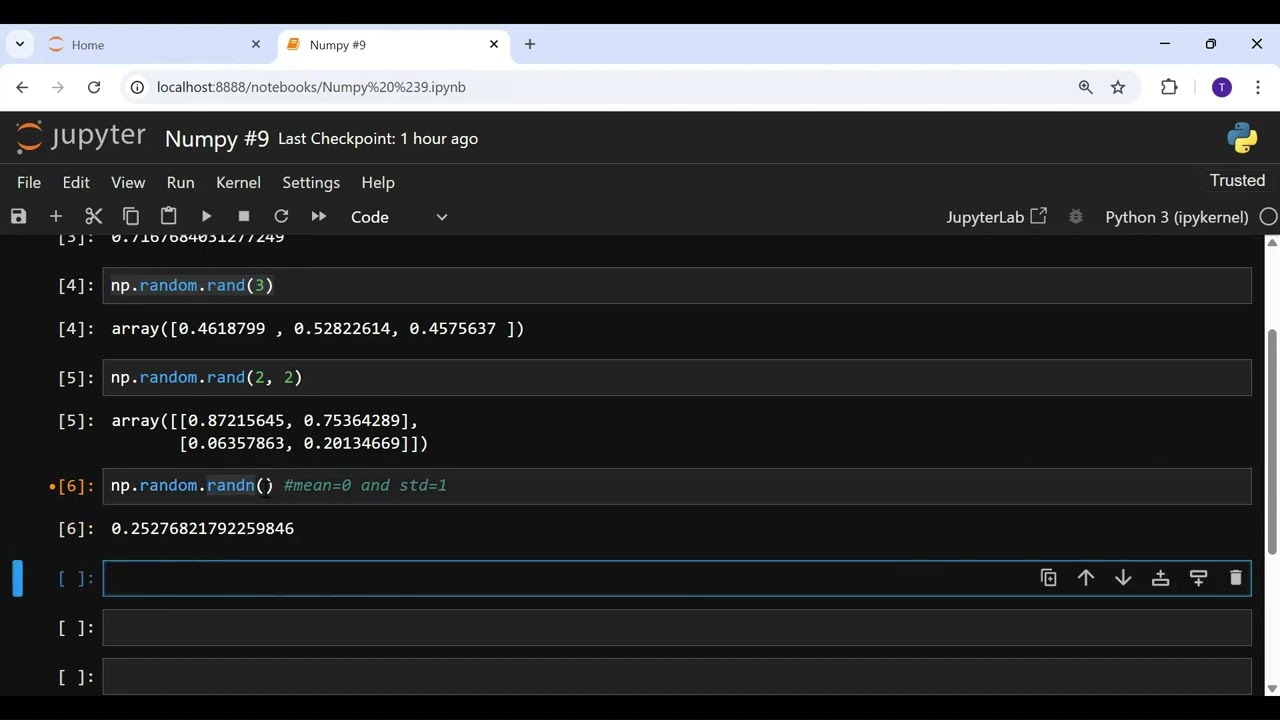This screenshot has width=1280, height=720.
Task: Click the Python logo icon
Action: pyautogui.click(x=1242, y=139)
